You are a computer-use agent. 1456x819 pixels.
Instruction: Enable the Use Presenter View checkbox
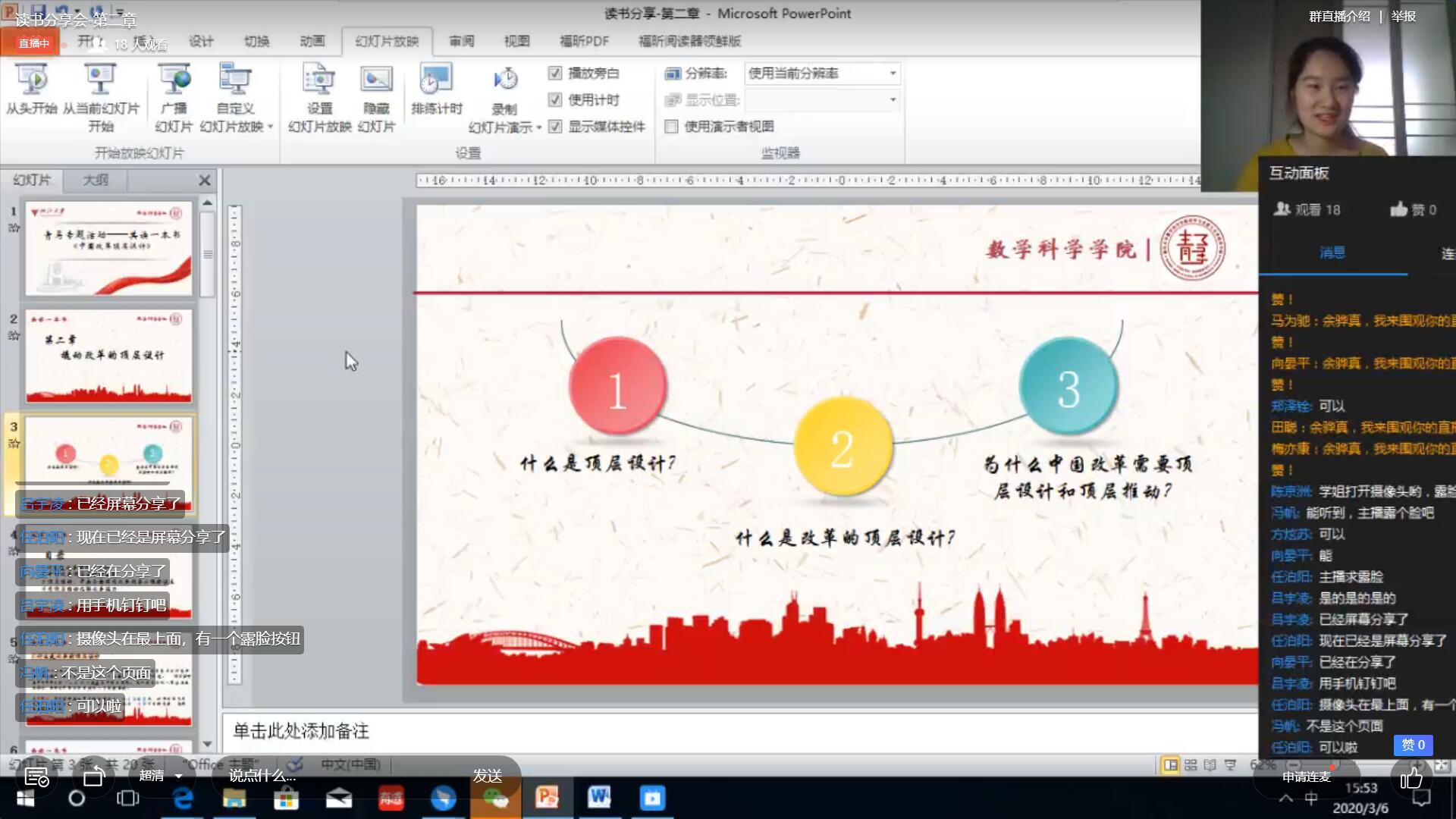click(671, 127)
